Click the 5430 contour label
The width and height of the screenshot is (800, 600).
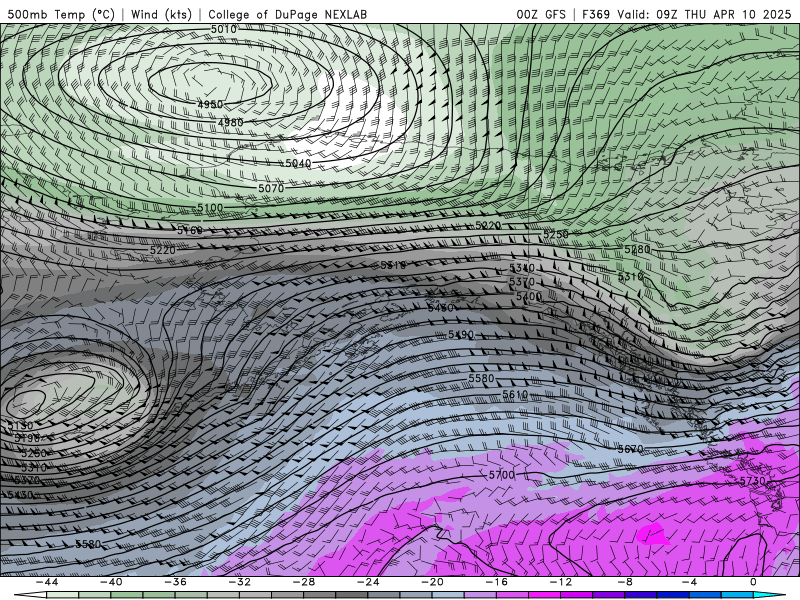coord(20,495)
